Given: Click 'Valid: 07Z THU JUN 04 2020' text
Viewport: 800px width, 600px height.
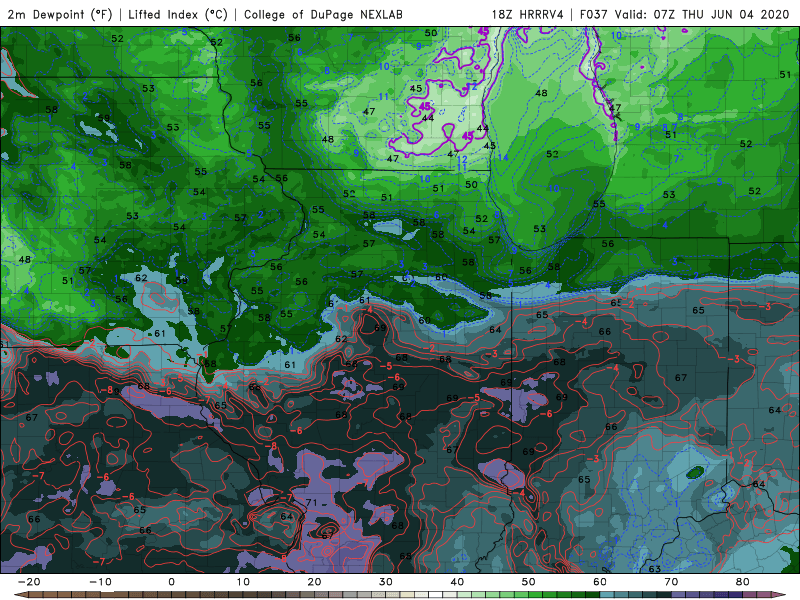Looking at the screenshot, I should [702, 14].
